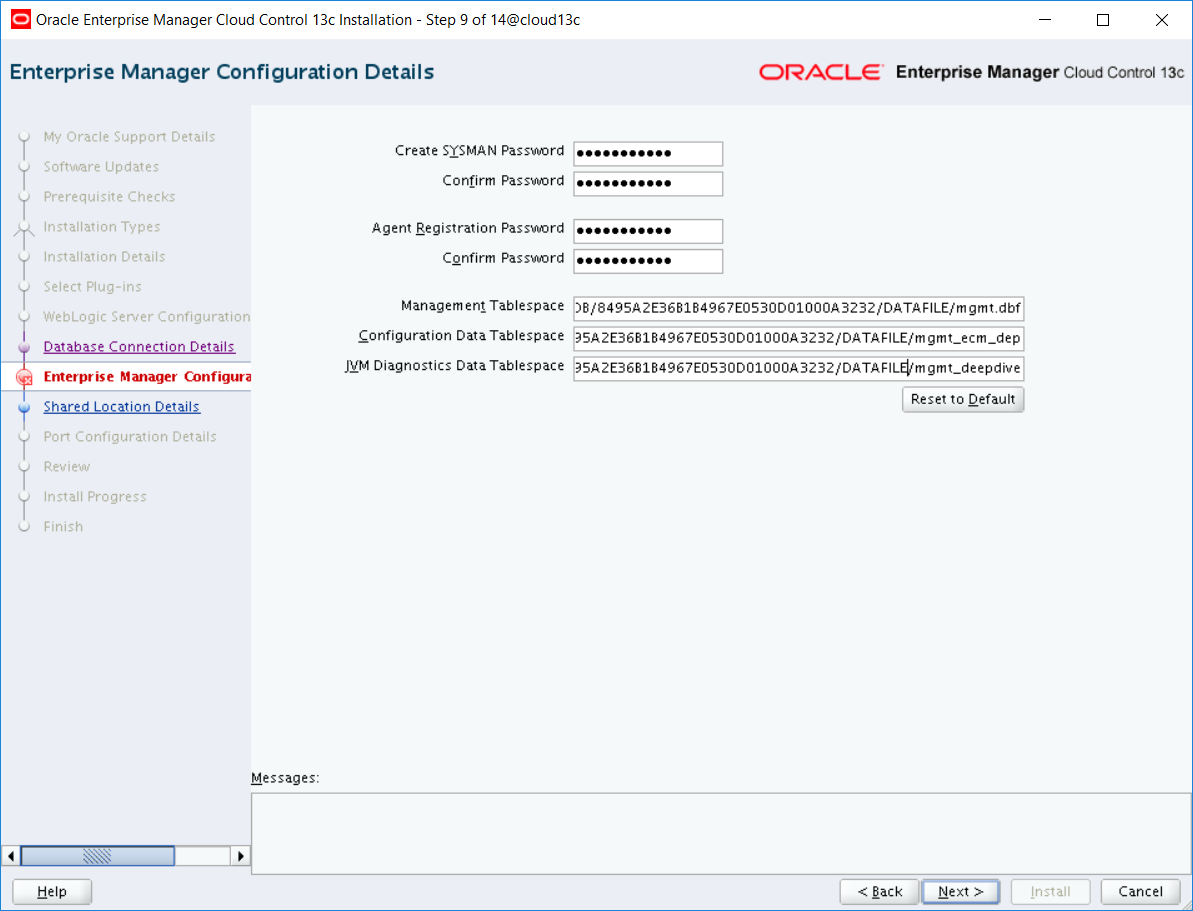The image size is (1193, 911).
Task: Open Database Connection Details step
Action: (x=139, y=347)
